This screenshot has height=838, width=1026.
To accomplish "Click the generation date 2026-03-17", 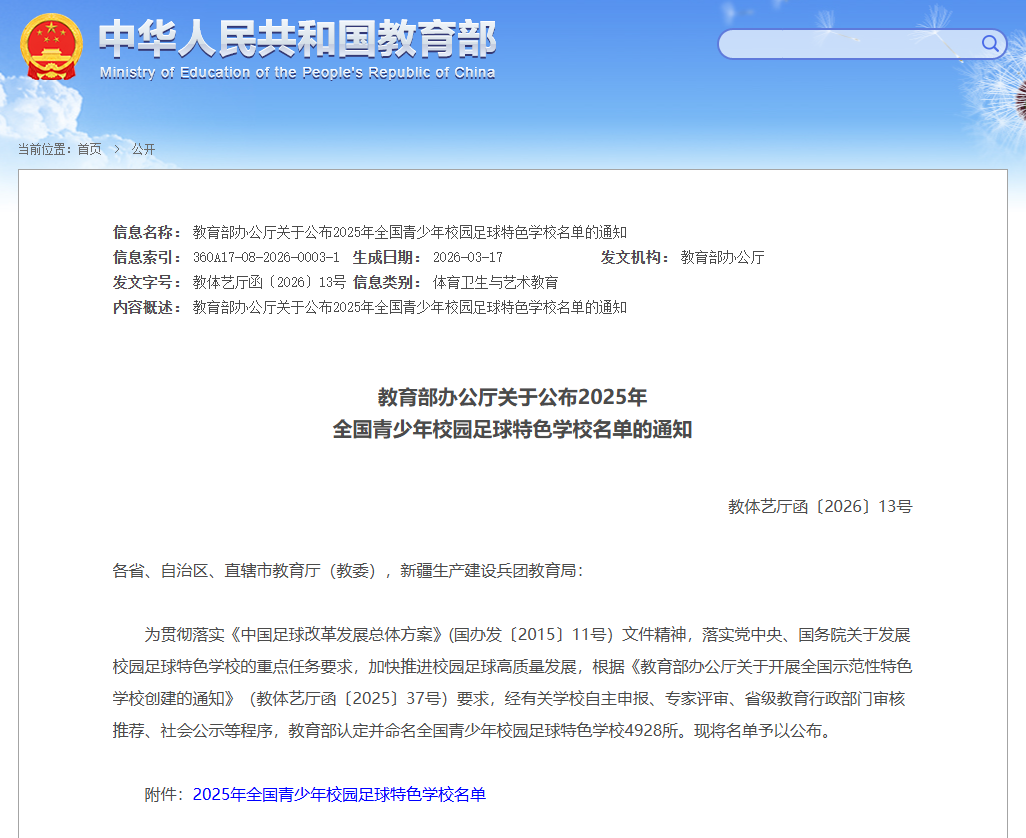I will click(467, 257).
